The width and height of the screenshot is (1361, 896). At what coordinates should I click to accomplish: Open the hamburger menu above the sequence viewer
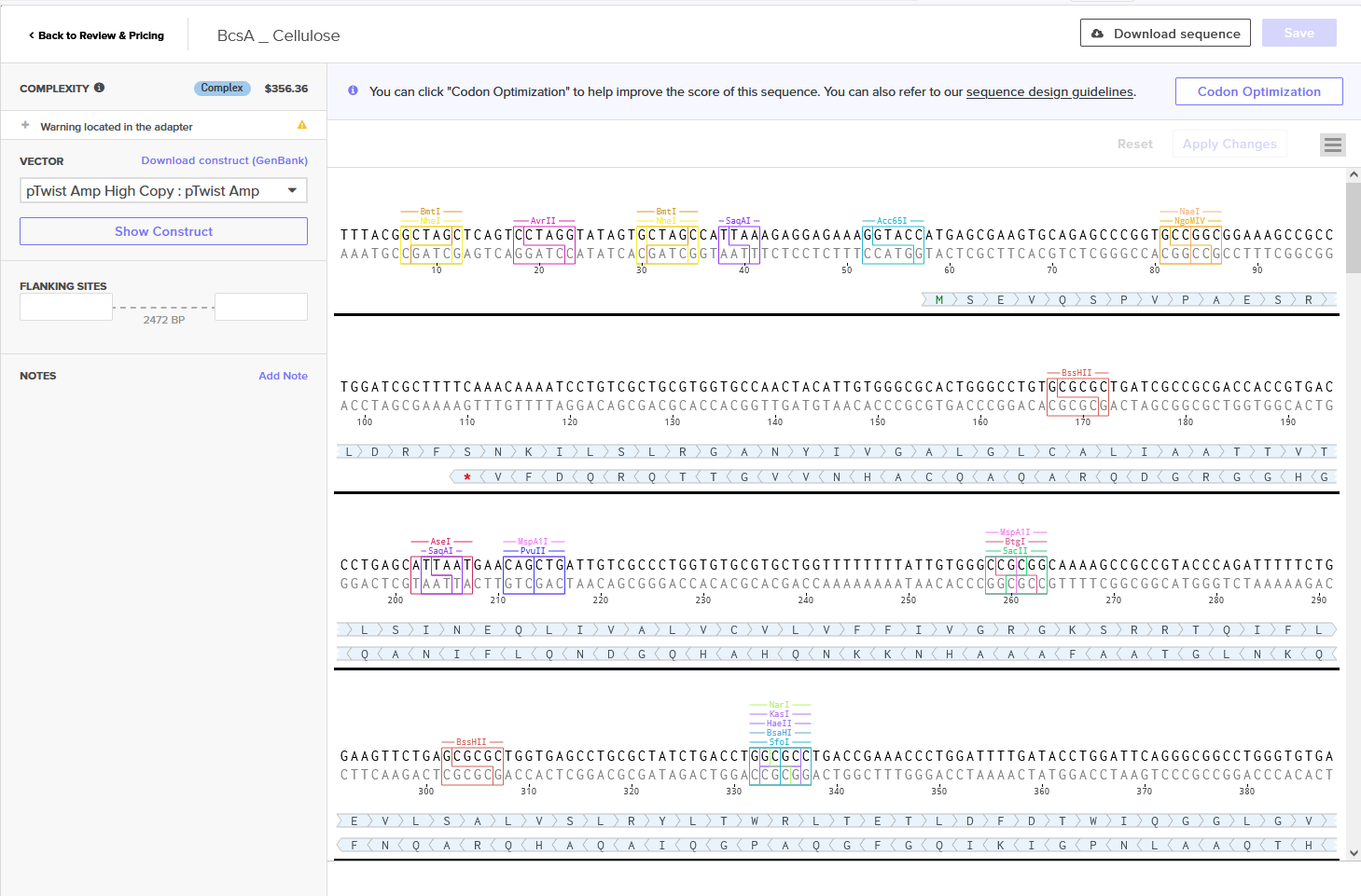[1332, 145]
